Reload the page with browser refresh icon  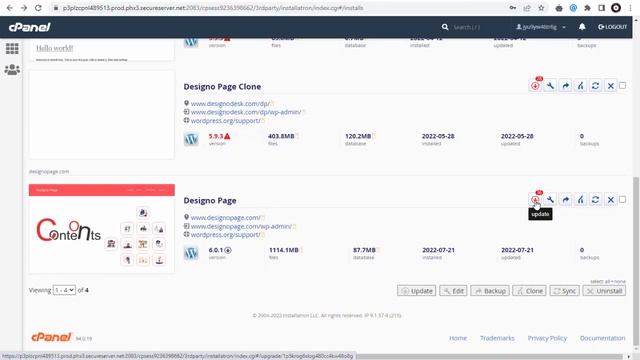[x=38, y=8]
